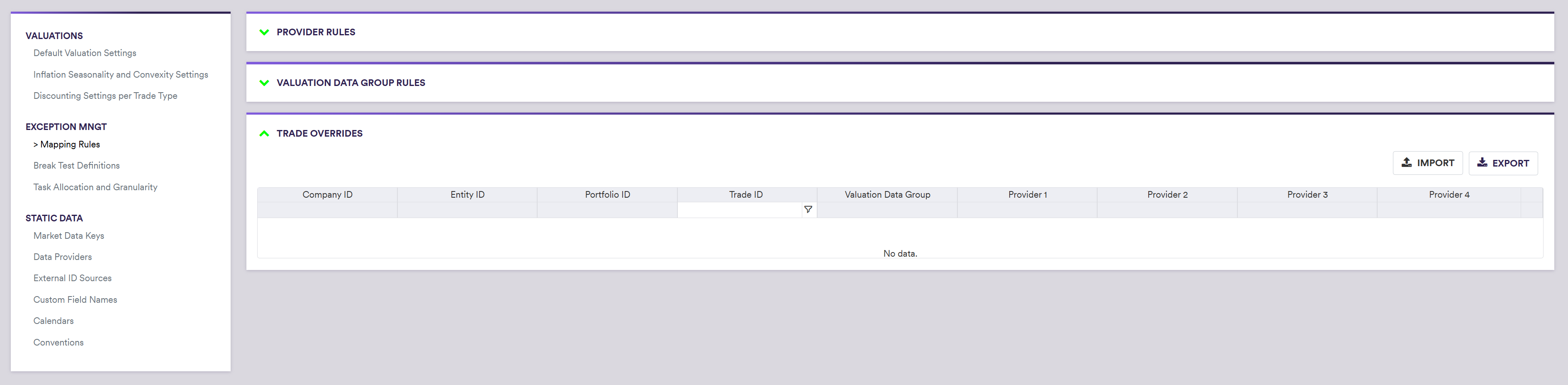Click the Export button

click(x=1502, y=163)
